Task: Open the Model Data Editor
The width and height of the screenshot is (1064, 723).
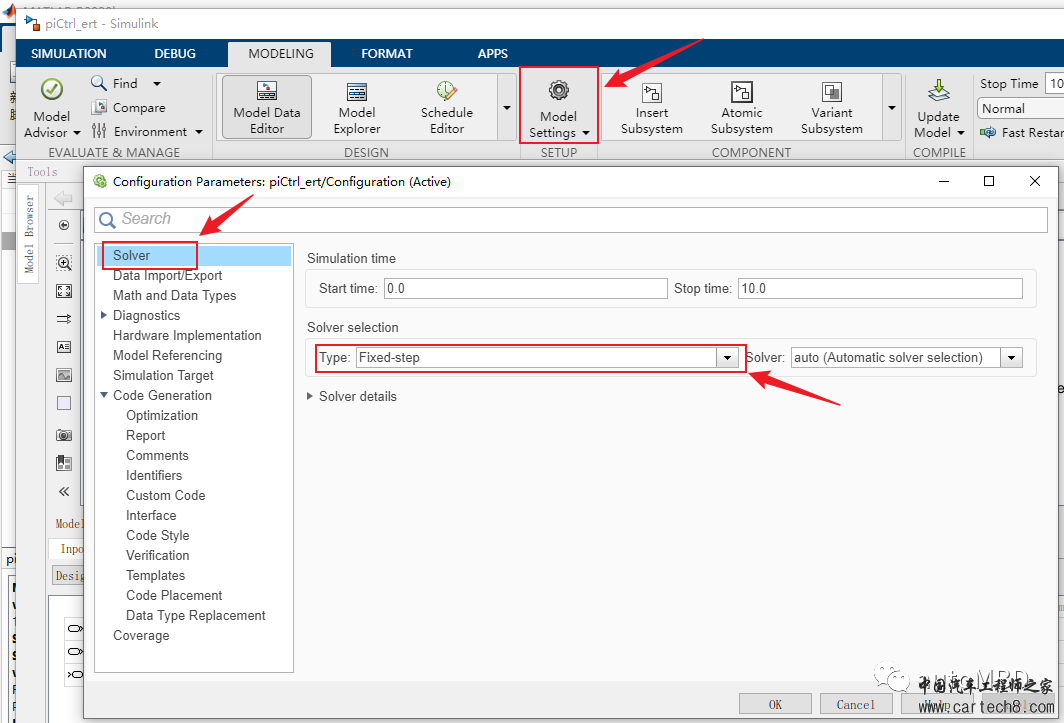Action: pos(267,107)
